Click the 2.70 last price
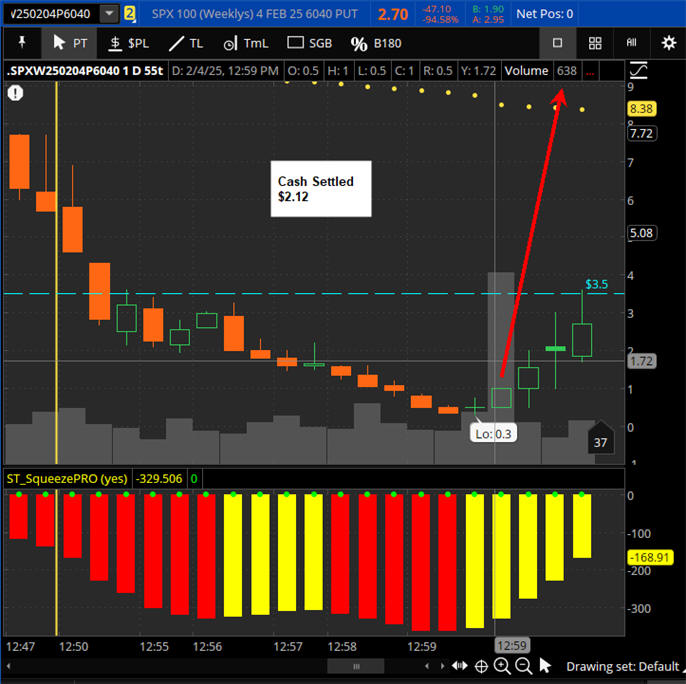The image size is (686, 684). tap(392, 14)
